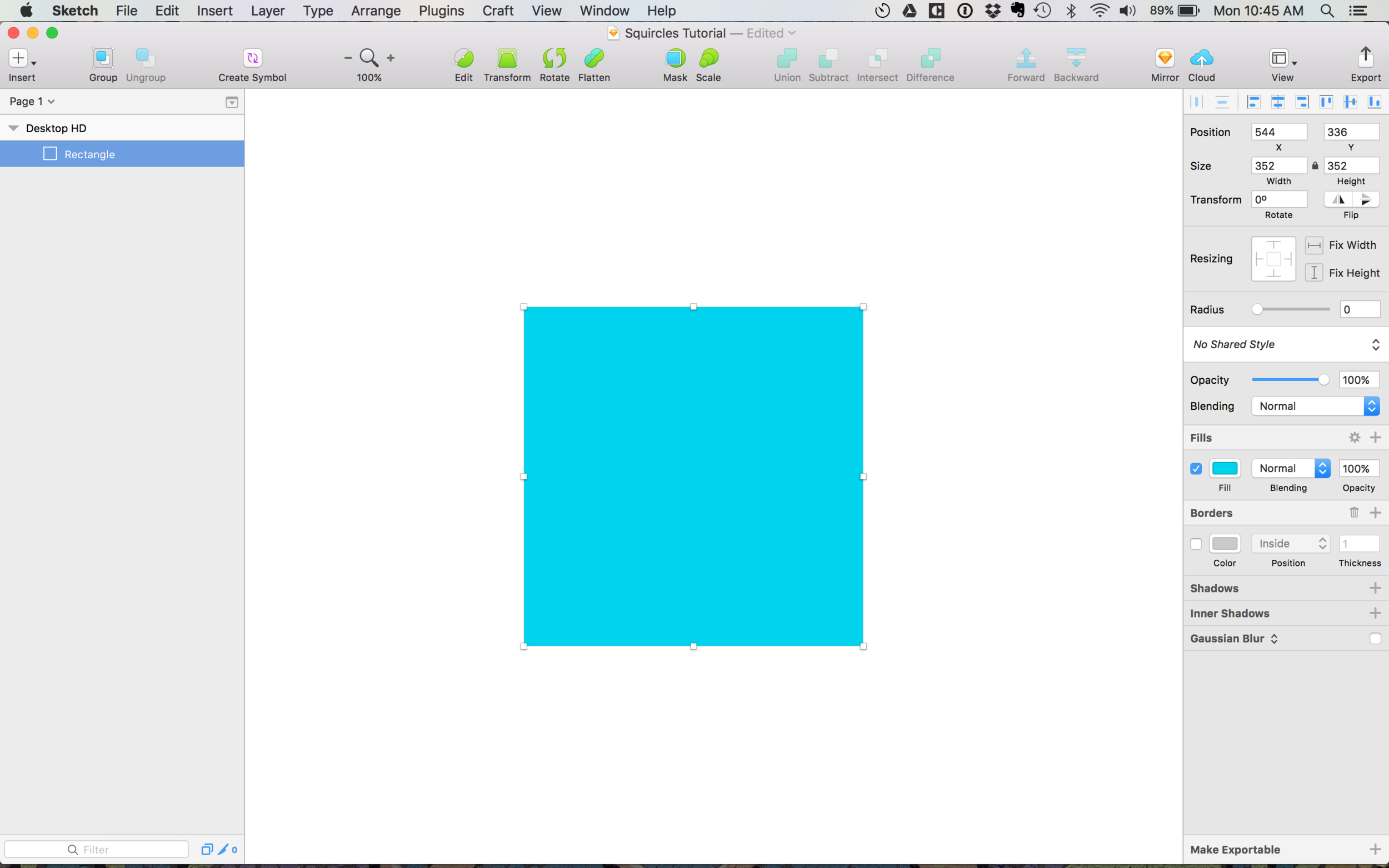Select the Rotate tool in toolbar
The height and width of the screenshot is (868, 1389).
(554, 58)
